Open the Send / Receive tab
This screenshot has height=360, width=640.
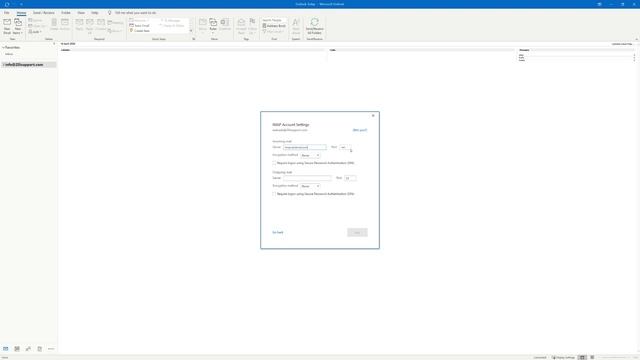(44, 13)
